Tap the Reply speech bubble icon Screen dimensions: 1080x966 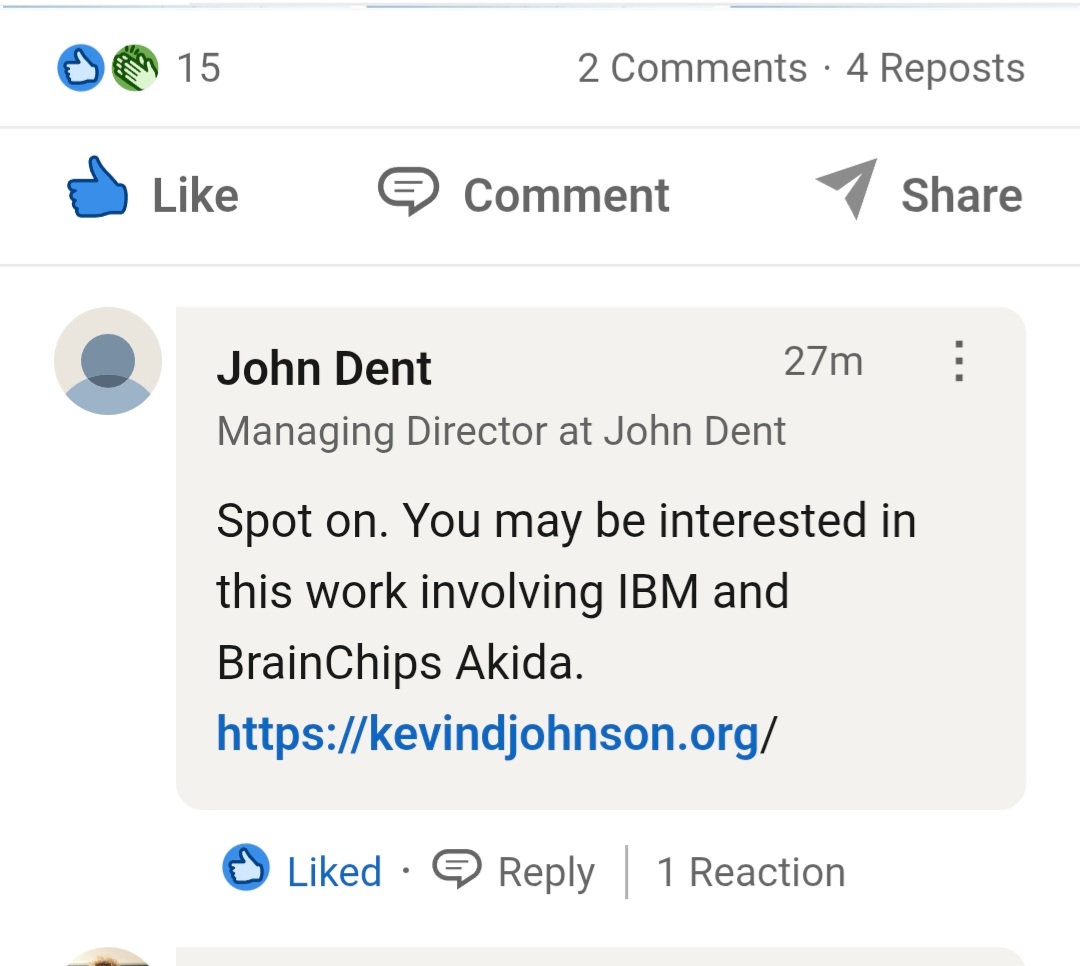(459, 869)
